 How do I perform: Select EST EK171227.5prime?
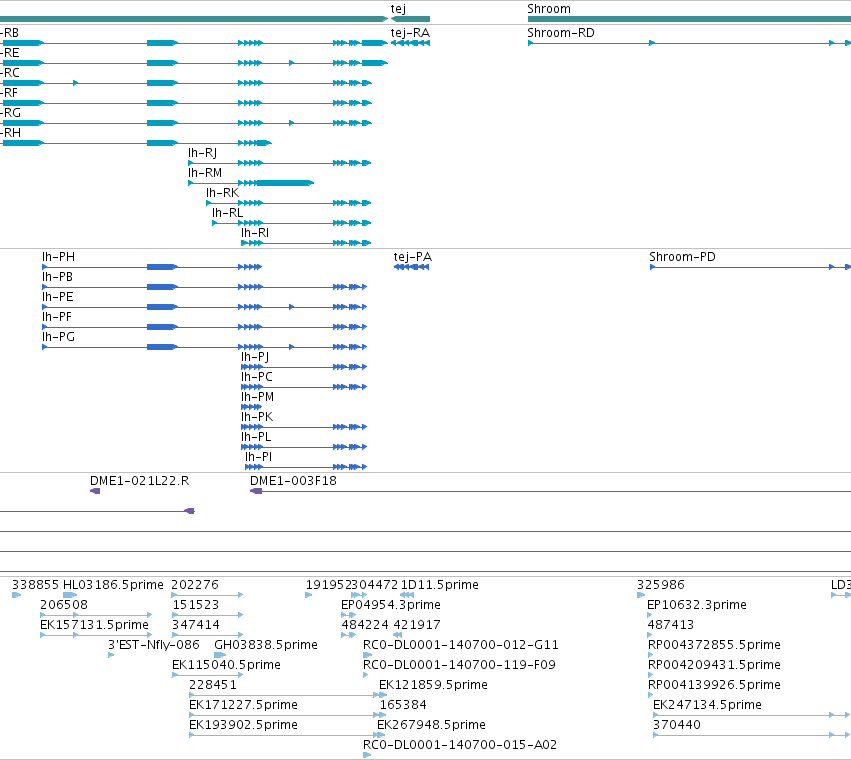coord(243,705)
